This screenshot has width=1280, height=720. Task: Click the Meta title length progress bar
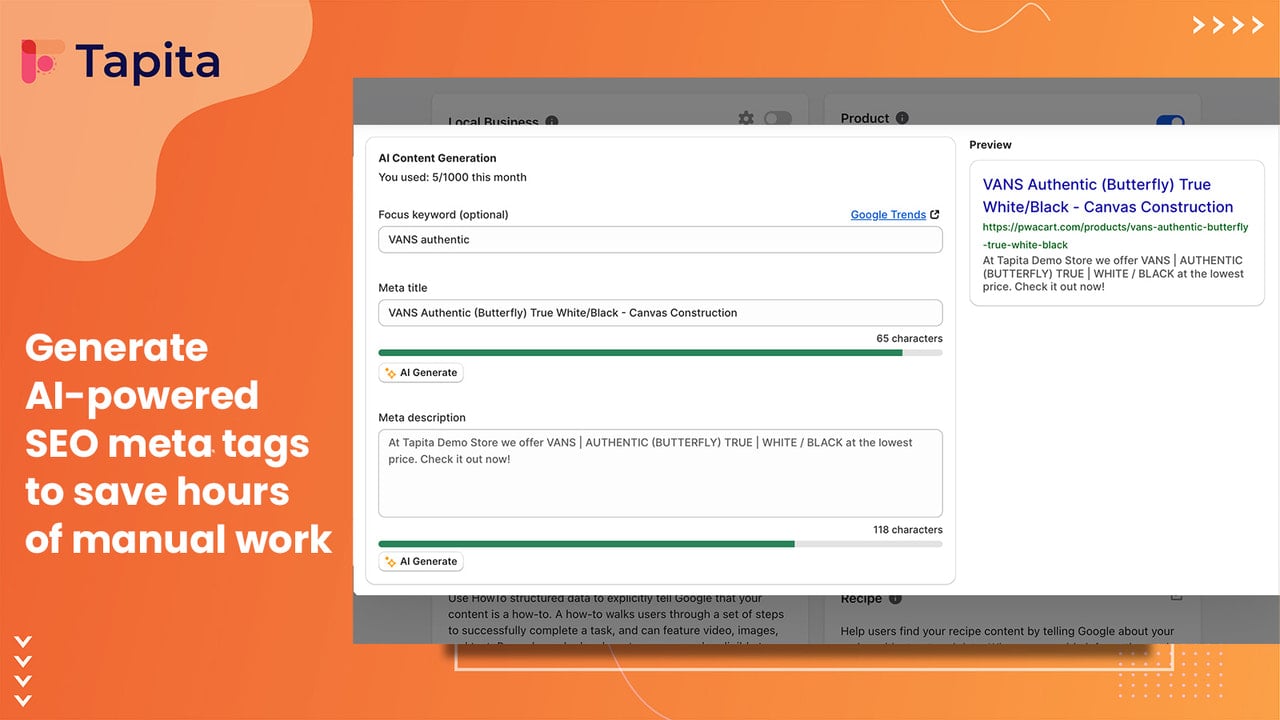pos(660,353)
